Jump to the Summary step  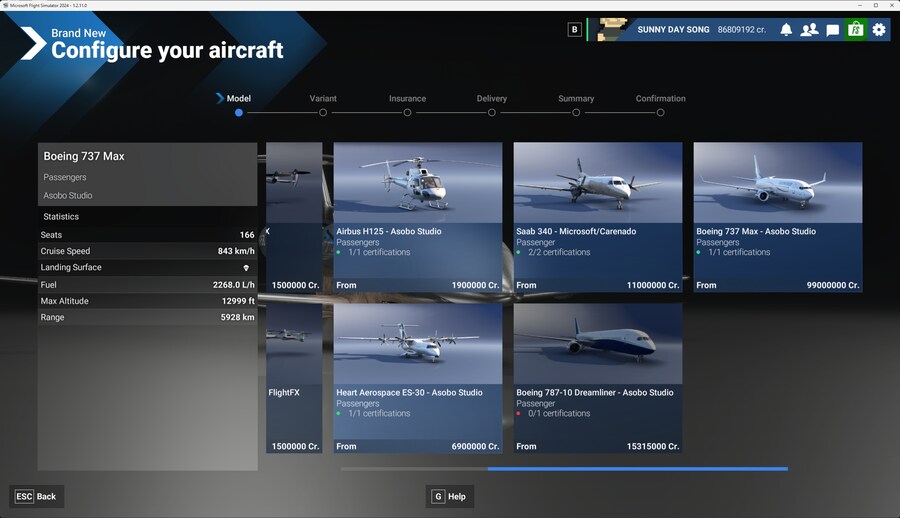coord(576,113)
